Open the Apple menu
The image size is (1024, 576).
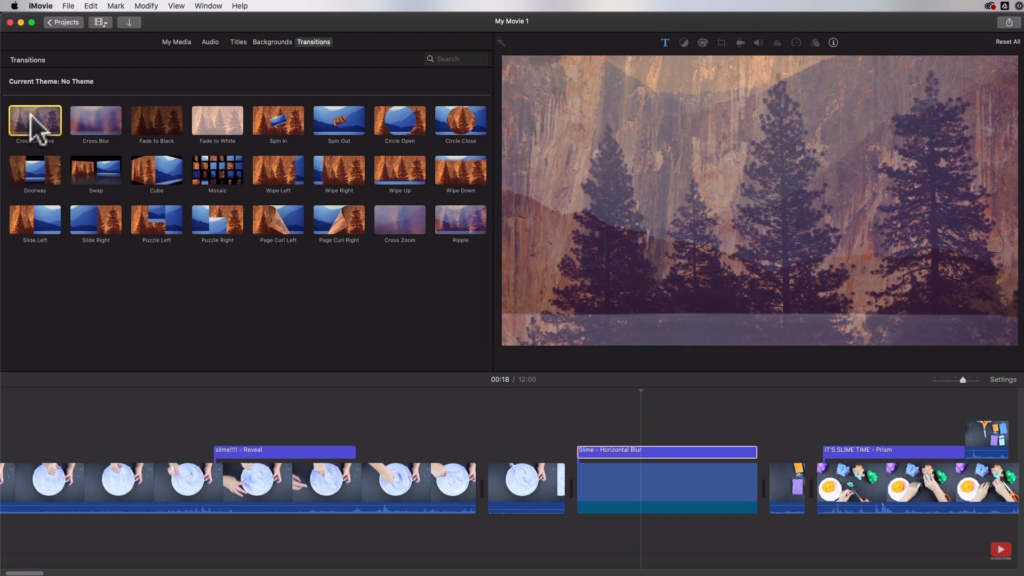[x=14, y=6]
